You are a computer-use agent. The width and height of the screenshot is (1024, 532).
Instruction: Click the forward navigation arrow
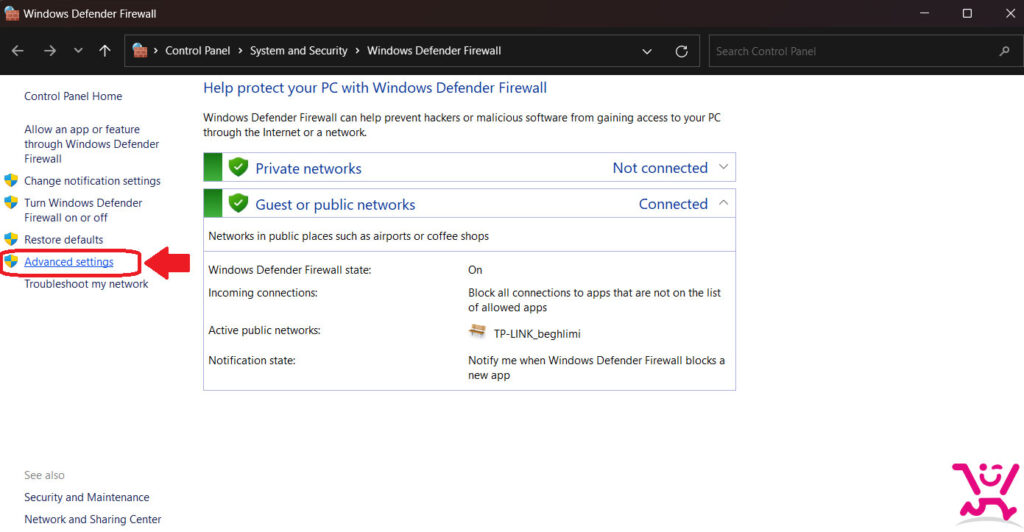[50, 51]
